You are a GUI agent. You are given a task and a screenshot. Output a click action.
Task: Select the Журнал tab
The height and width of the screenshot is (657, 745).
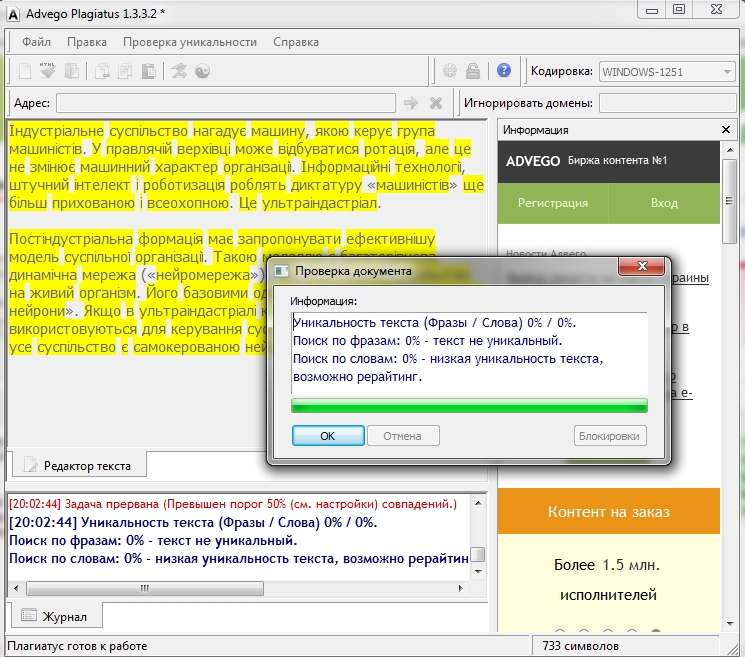click(x=55, y=616)
